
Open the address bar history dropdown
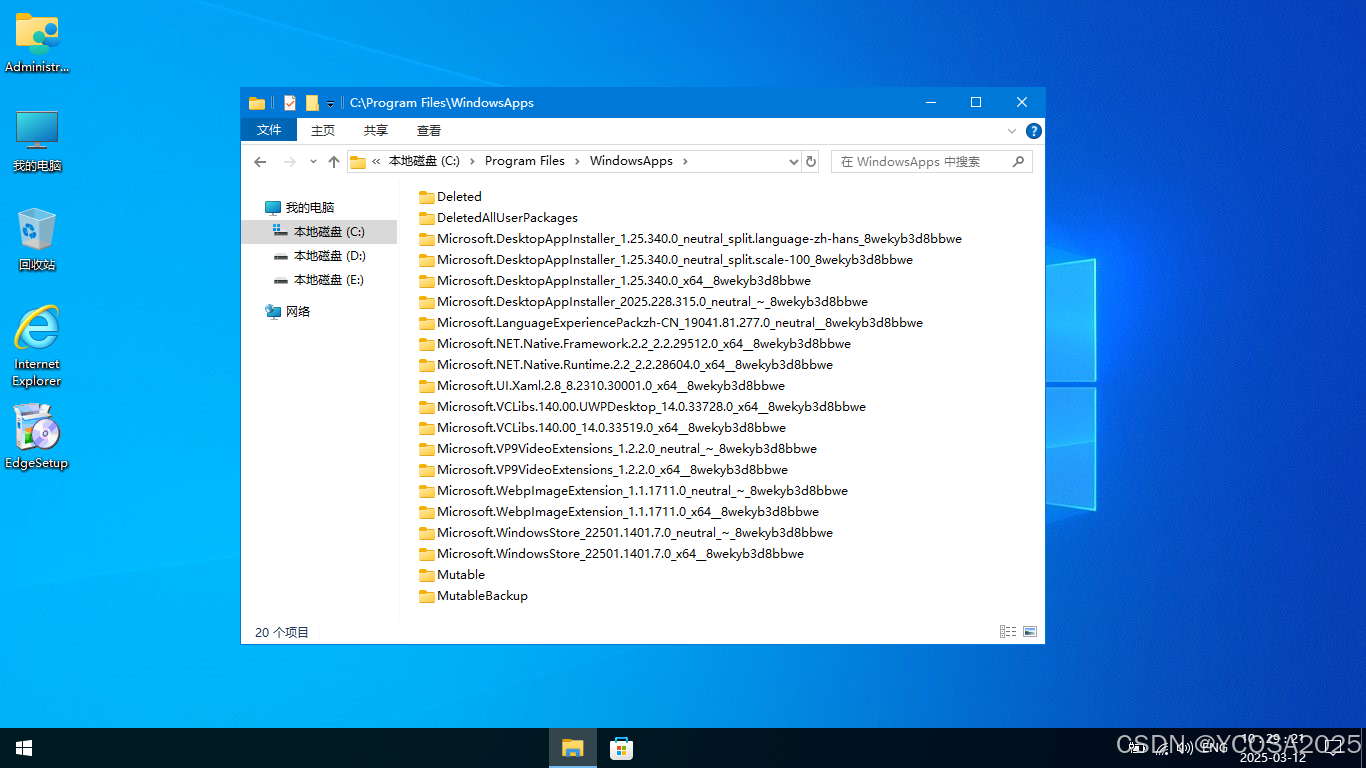pyautogui.click(x=794, y=162)
